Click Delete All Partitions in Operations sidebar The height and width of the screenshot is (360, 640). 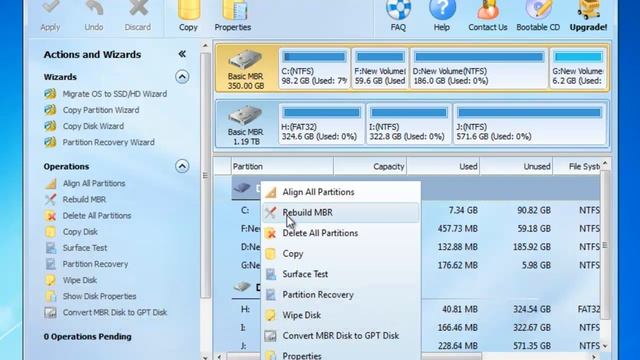[88, 216]
